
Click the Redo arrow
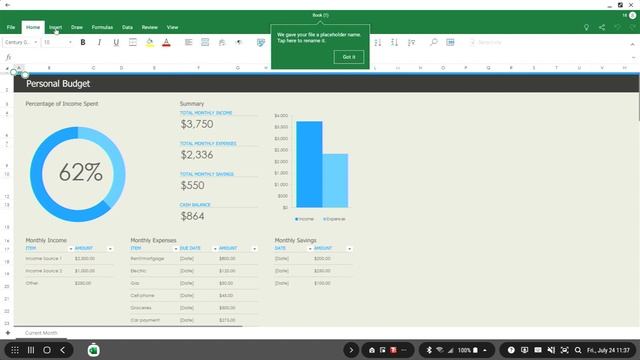pos(633,27)
